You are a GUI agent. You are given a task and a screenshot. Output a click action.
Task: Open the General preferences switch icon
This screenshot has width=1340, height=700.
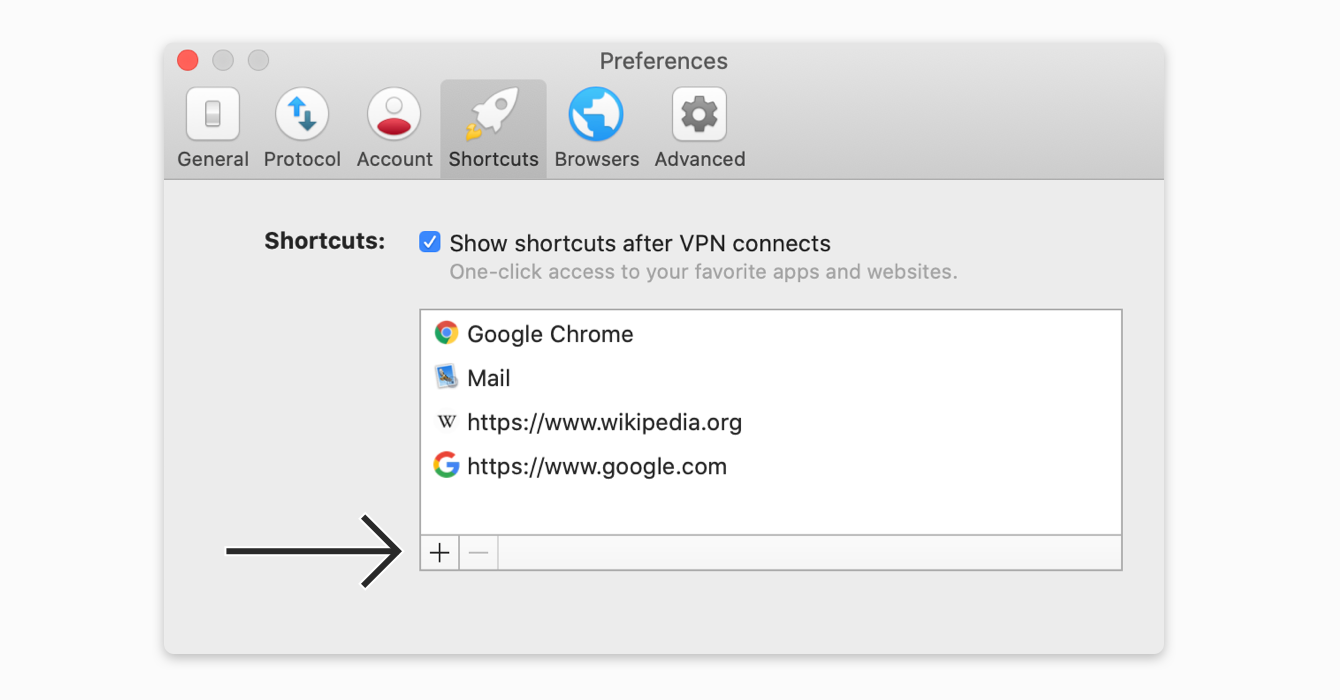point(213,114)
